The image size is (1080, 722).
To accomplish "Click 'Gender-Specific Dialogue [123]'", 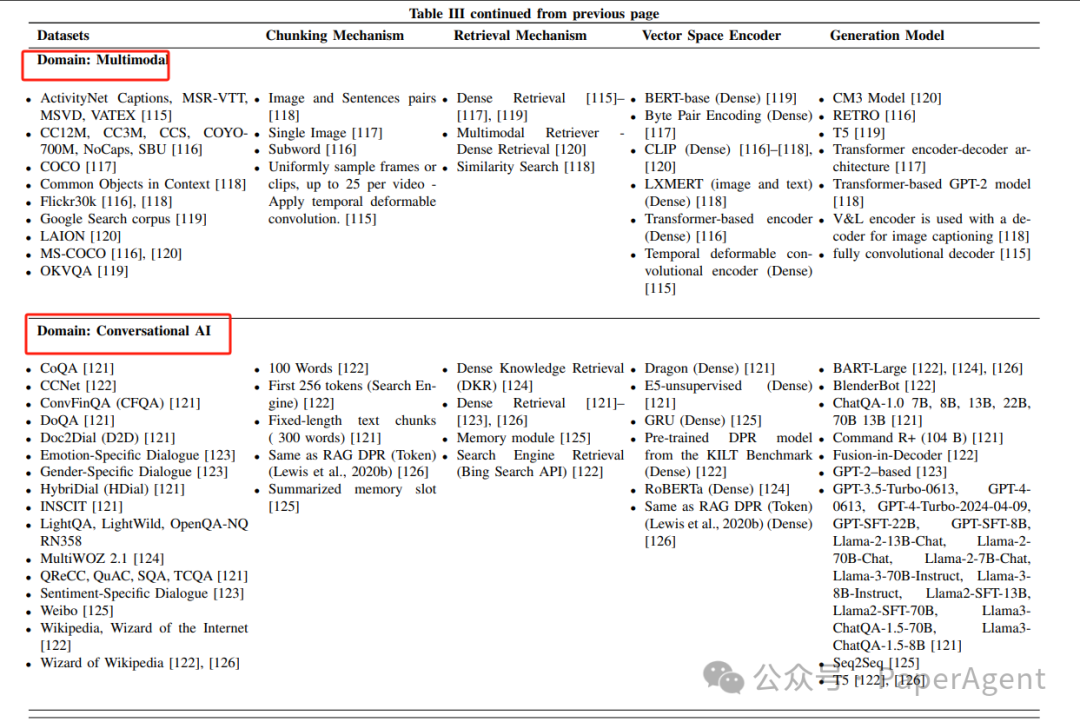I will tap(134, 472).
